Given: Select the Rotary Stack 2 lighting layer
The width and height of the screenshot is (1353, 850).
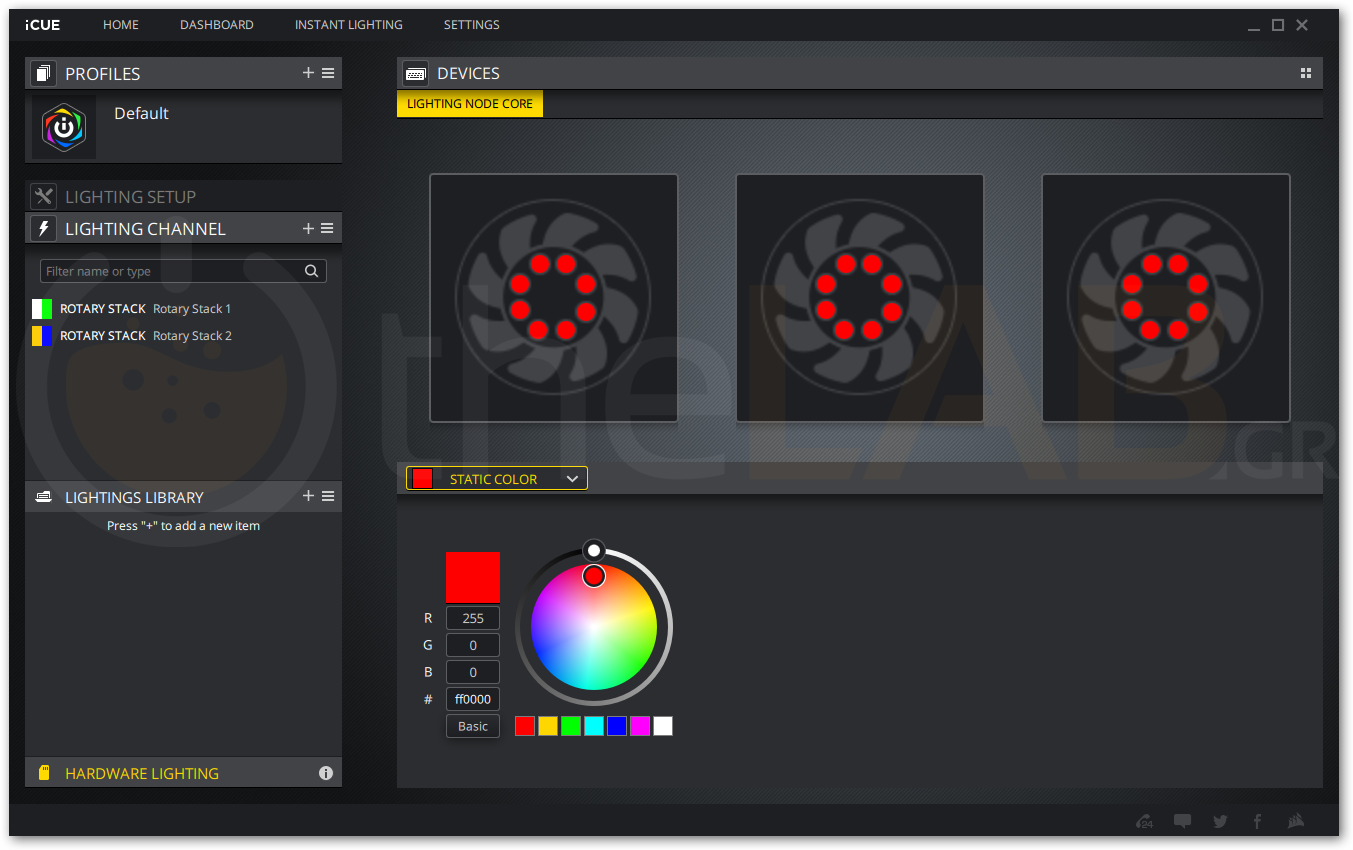Looking at the screenshot, I should coord(183,336).
